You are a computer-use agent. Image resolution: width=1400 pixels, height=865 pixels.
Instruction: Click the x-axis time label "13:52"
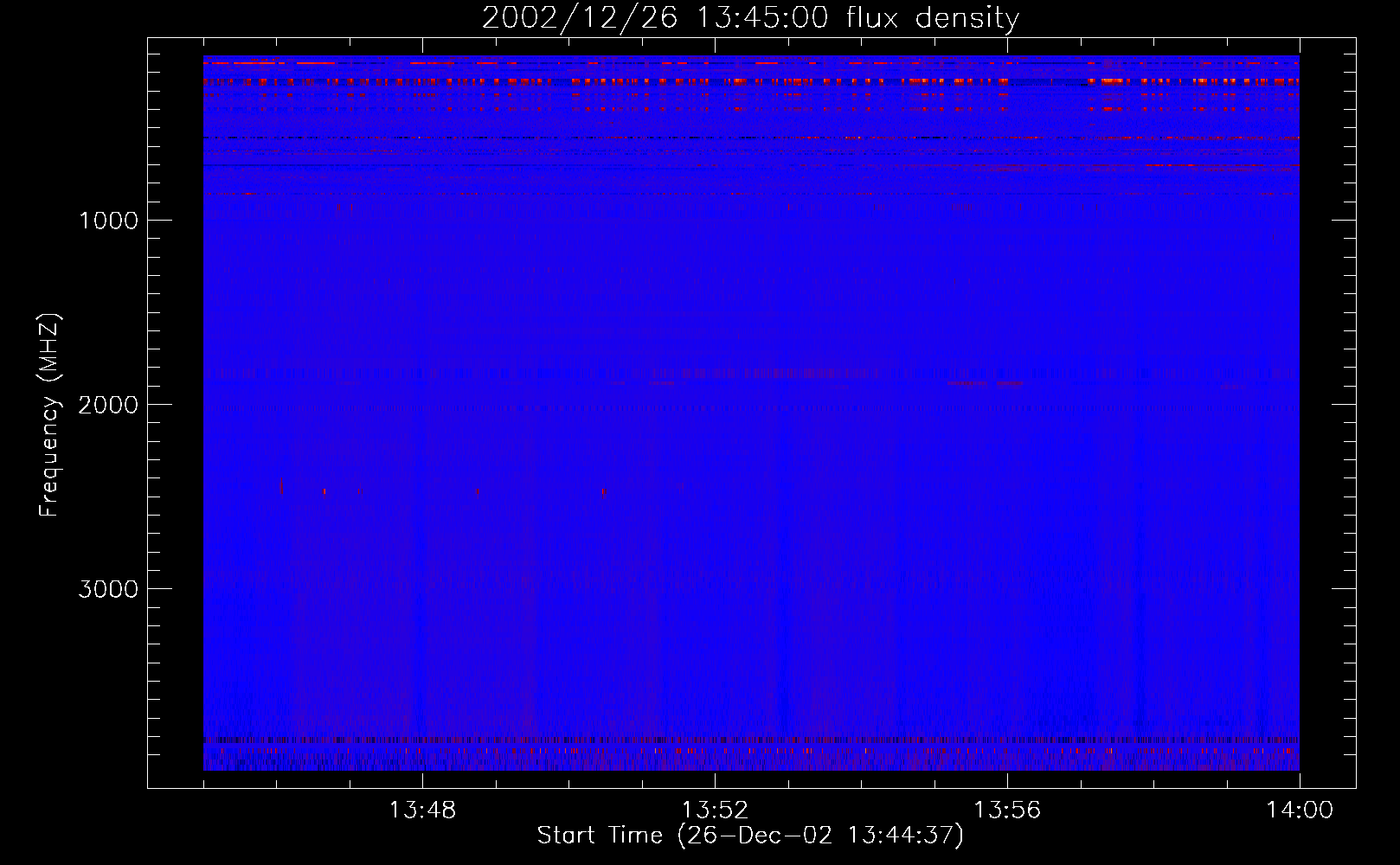coord(715,811)
